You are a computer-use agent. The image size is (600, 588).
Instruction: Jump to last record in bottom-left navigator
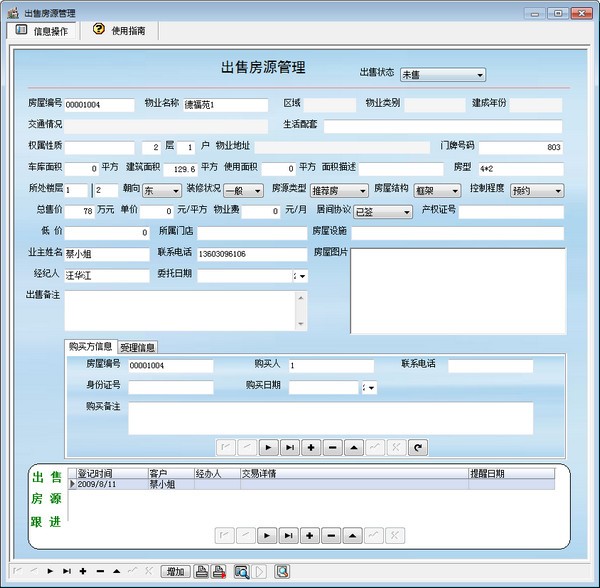click(x=67, y=571)
